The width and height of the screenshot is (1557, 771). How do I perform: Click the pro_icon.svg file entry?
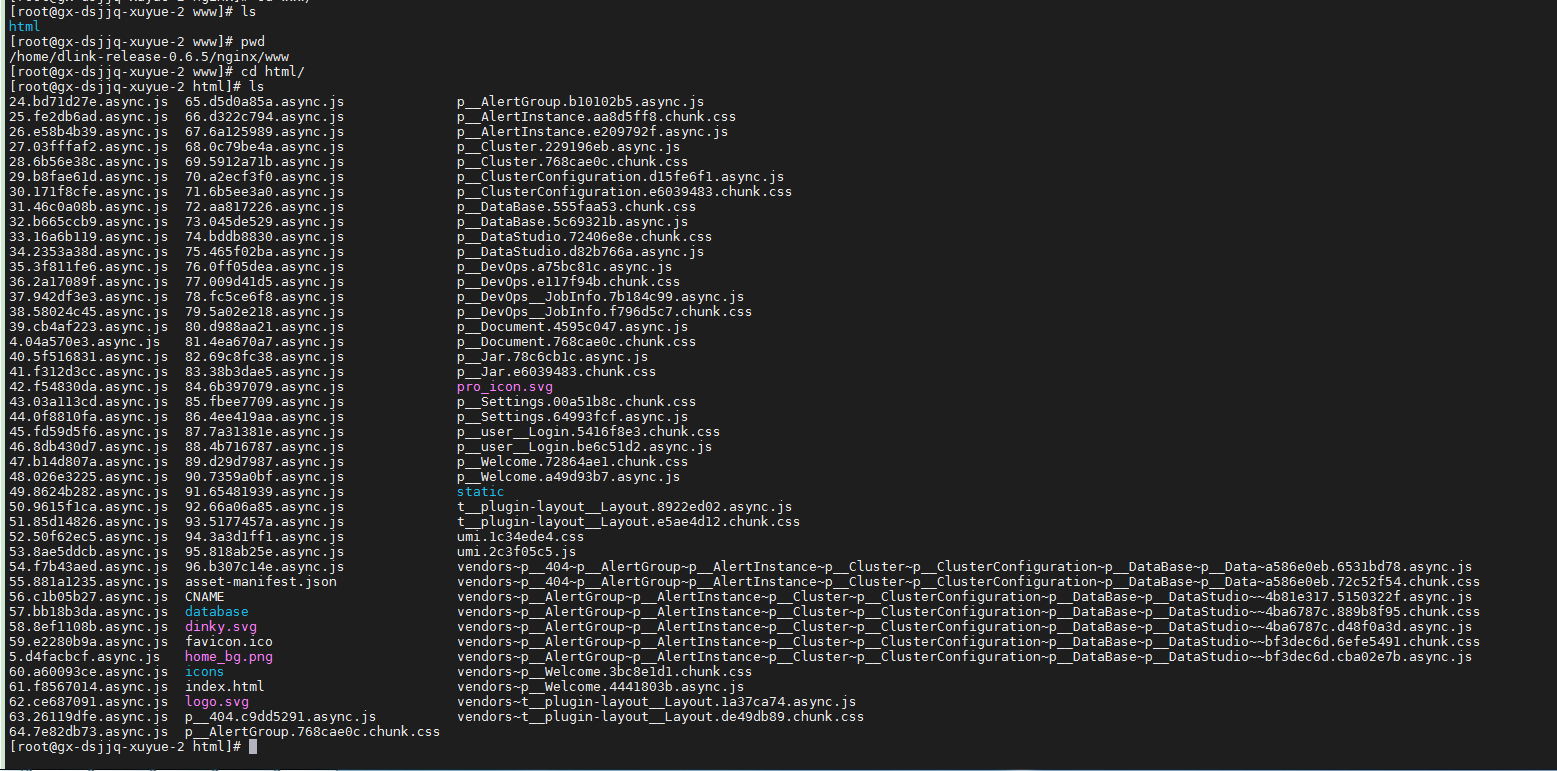[x=504, y=387]
